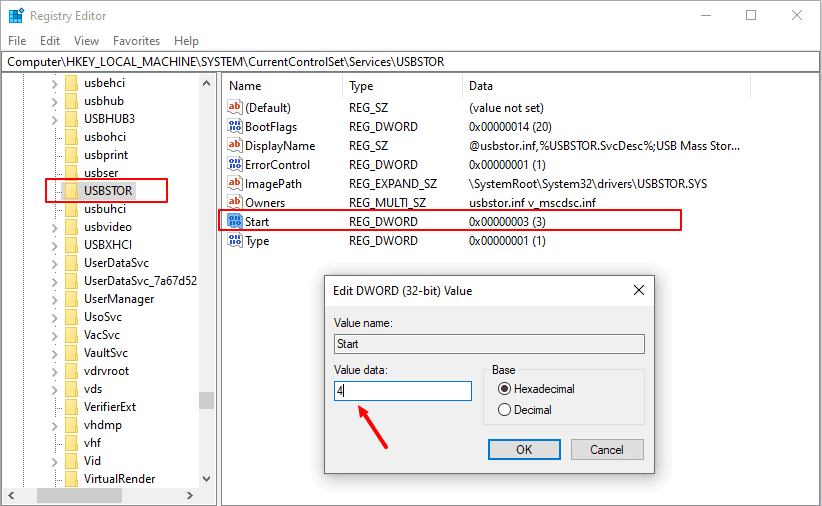Open the File menu
Image resolution: width=822 pixels, height=506 pixels.
pos(17,40)
